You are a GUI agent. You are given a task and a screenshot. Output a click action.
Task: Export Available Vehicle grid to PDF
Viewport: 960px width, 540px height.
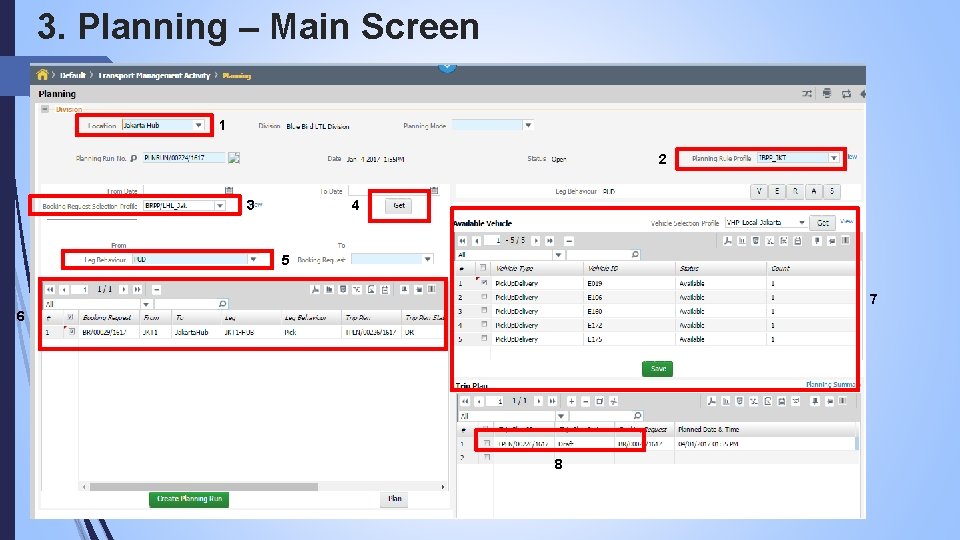tap(727, 241)
